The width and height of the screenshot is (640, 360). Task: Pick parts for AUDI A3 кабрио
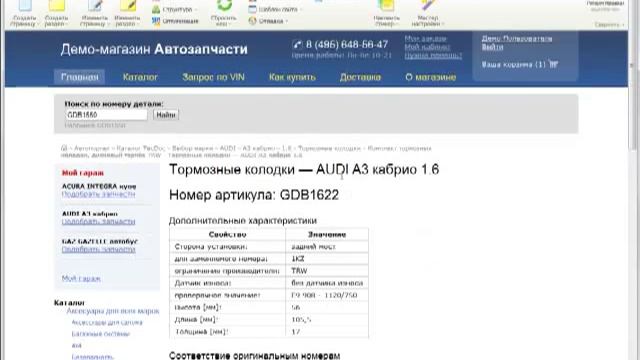tap(98, 222)
